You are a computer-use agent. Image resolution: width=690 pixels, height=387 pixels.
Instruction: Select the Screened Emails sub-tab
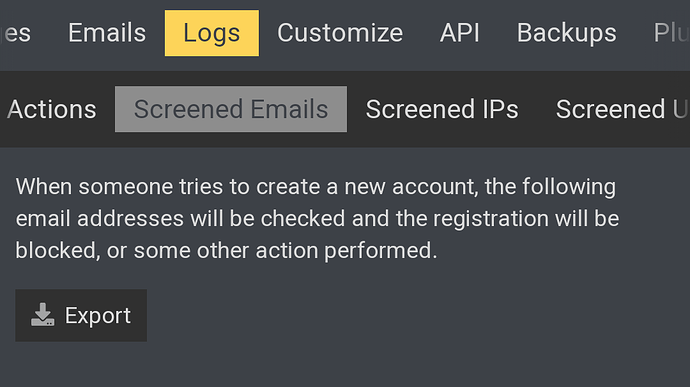coord(231,109)
